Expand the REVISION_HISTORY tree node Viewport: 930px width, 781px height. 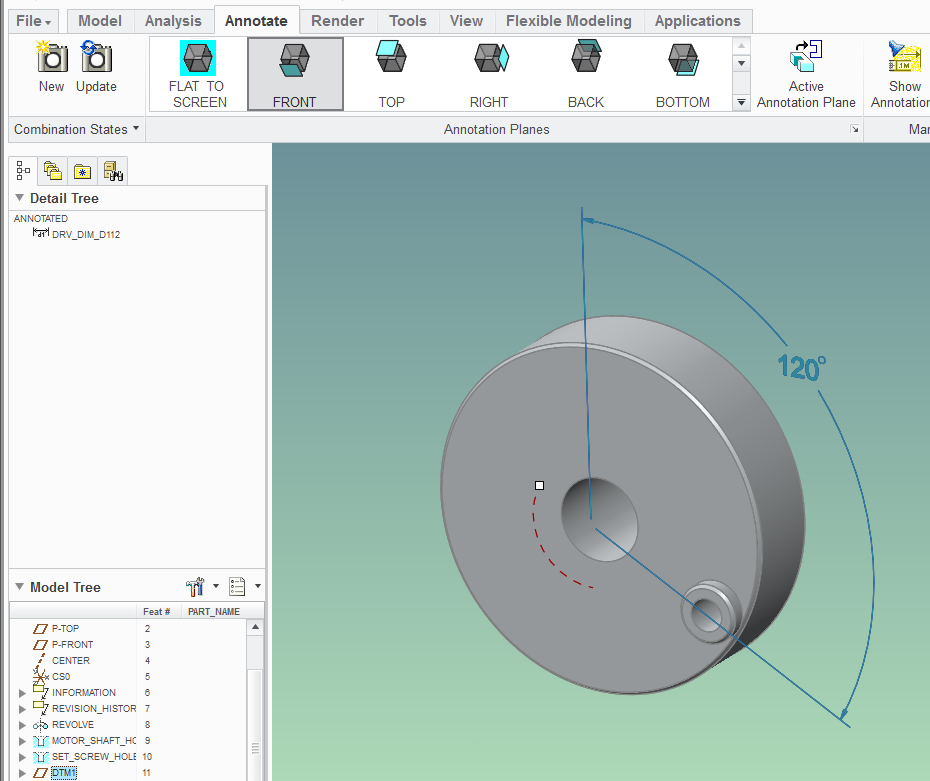[x=22, y=709]
